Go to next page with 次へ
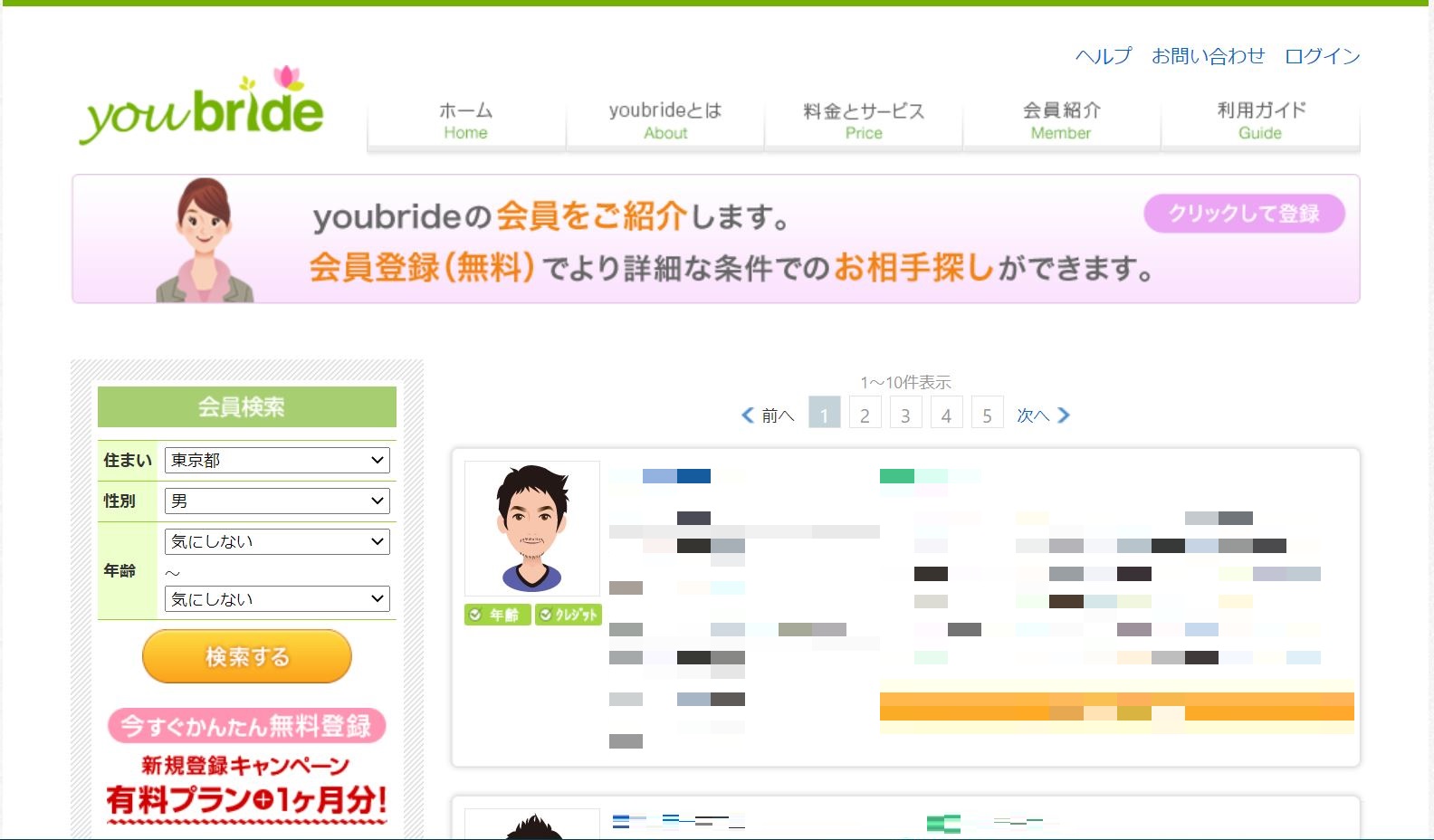Viewport: 1434px width, 840px height. [1033, 415]
